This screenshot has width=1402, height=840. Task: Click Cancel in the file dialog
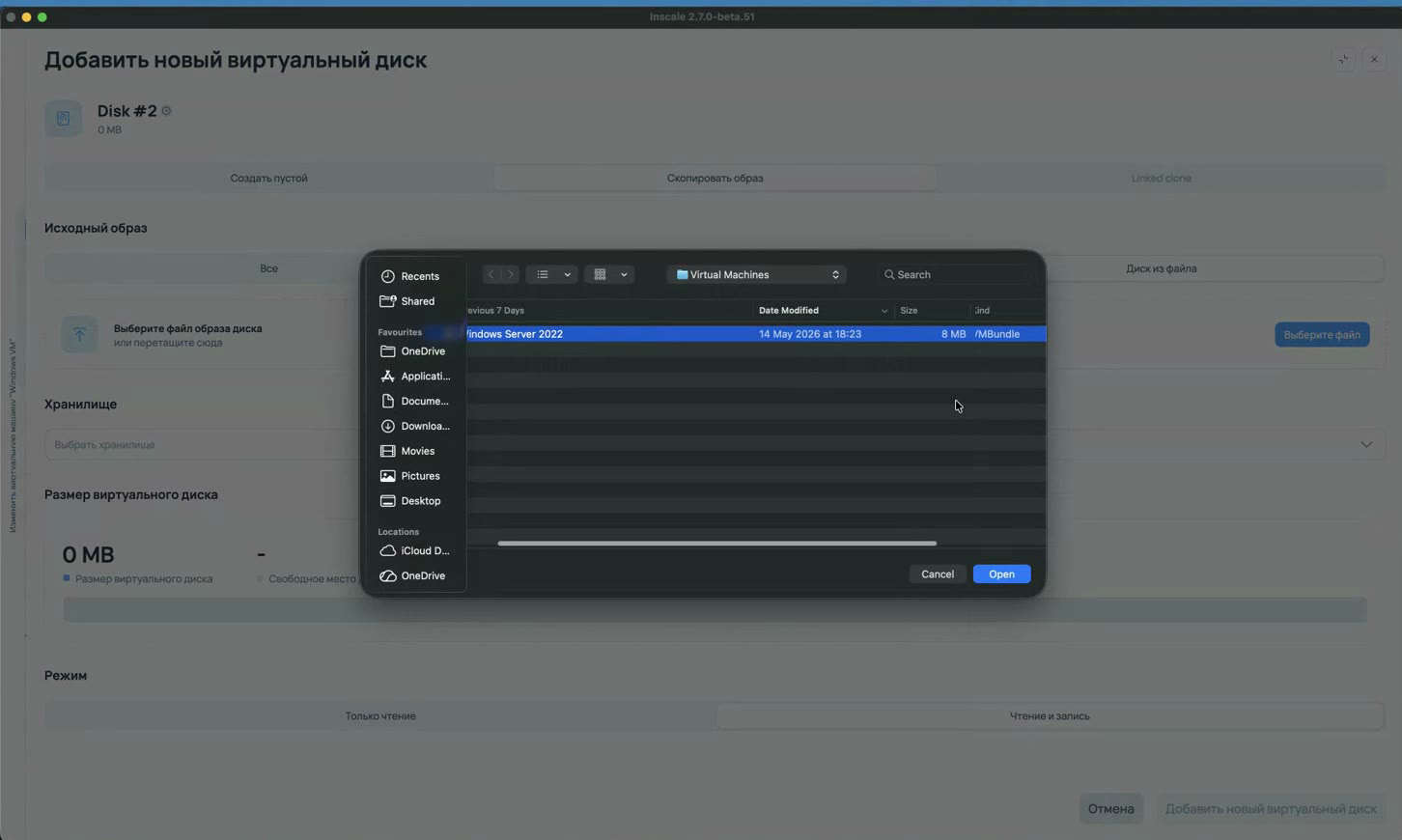tap(938, 574)
